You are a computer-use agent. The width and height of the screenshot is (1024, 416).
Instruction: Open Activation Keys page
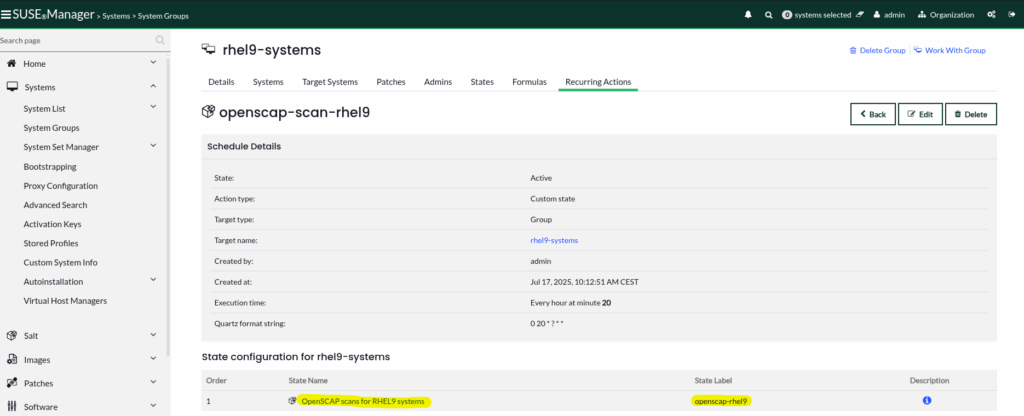tap(52, 224)
